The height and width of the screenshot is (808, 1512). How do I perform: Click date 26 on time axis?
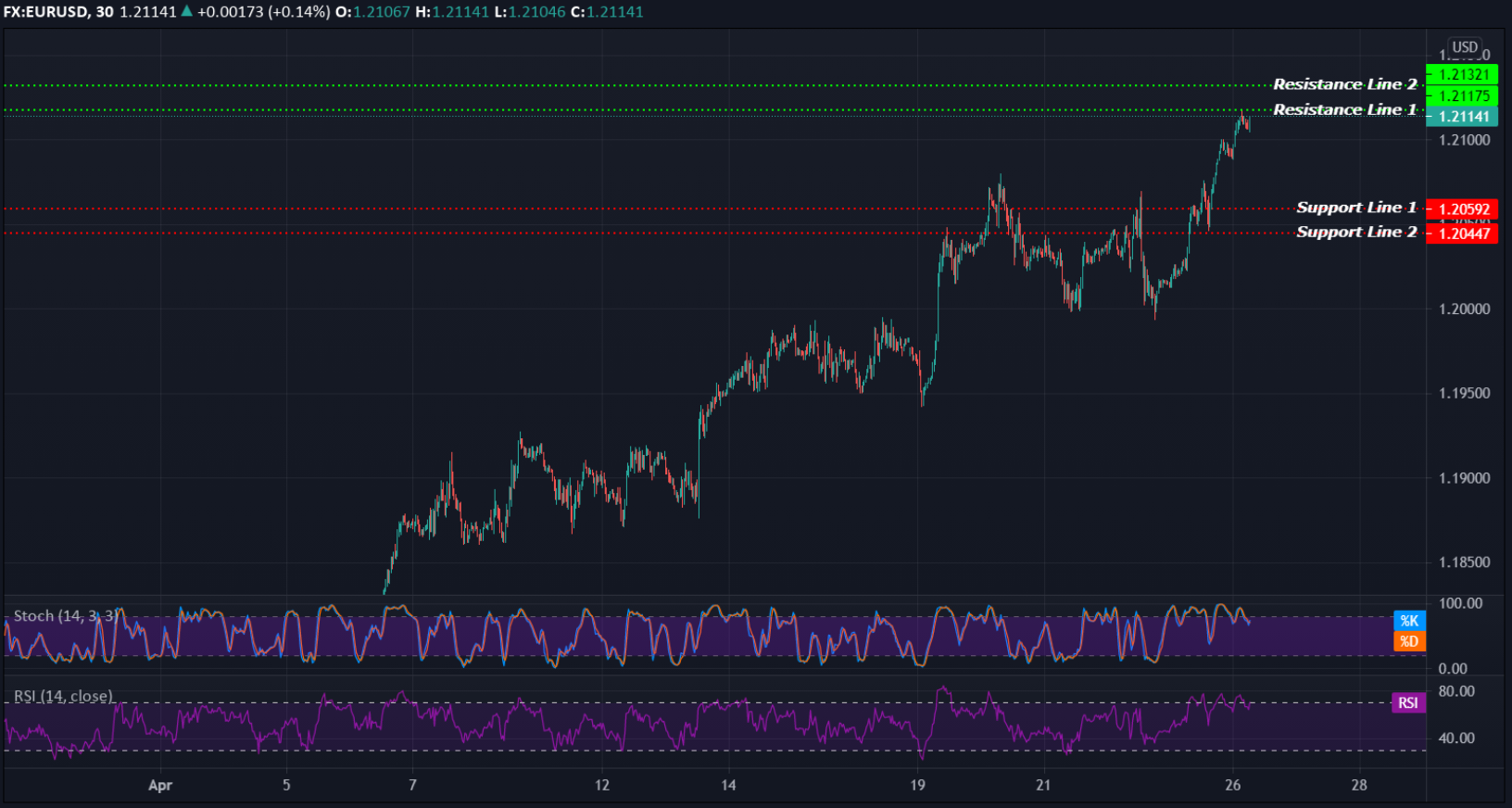pos(1232,785)
